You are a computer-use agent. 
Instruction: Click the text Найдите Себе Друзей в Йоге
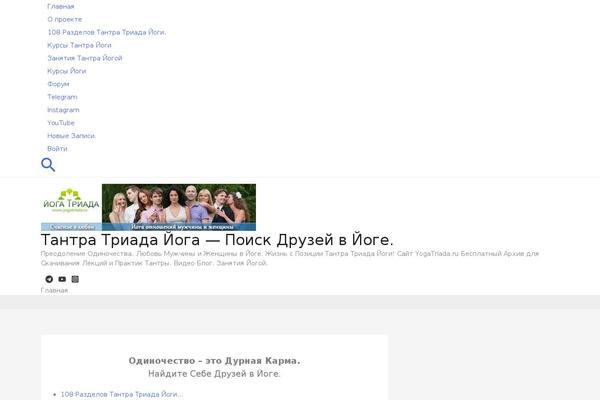click(x=214, y=374)
